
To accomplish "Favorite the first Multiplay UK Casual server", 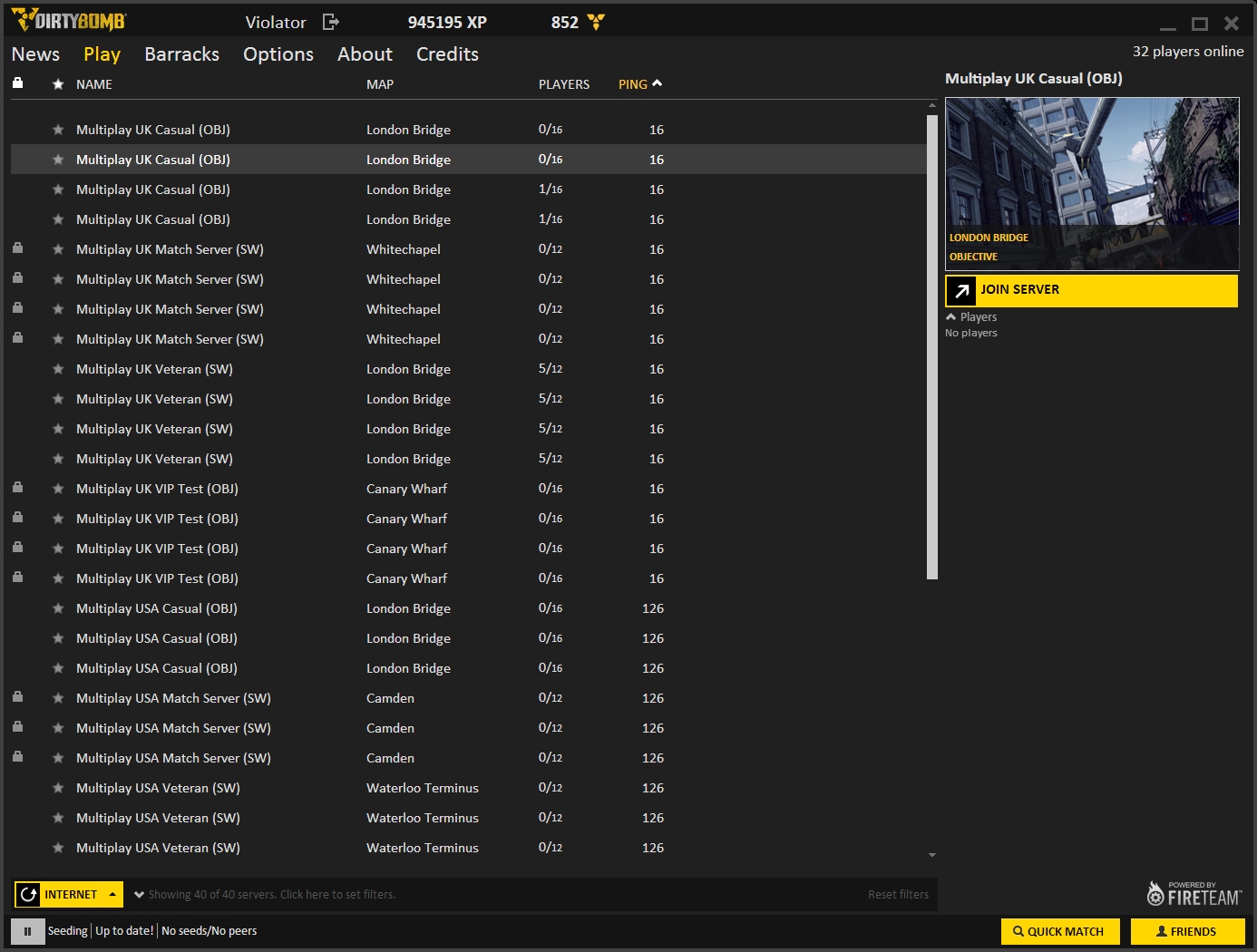I will pos(58,130).
